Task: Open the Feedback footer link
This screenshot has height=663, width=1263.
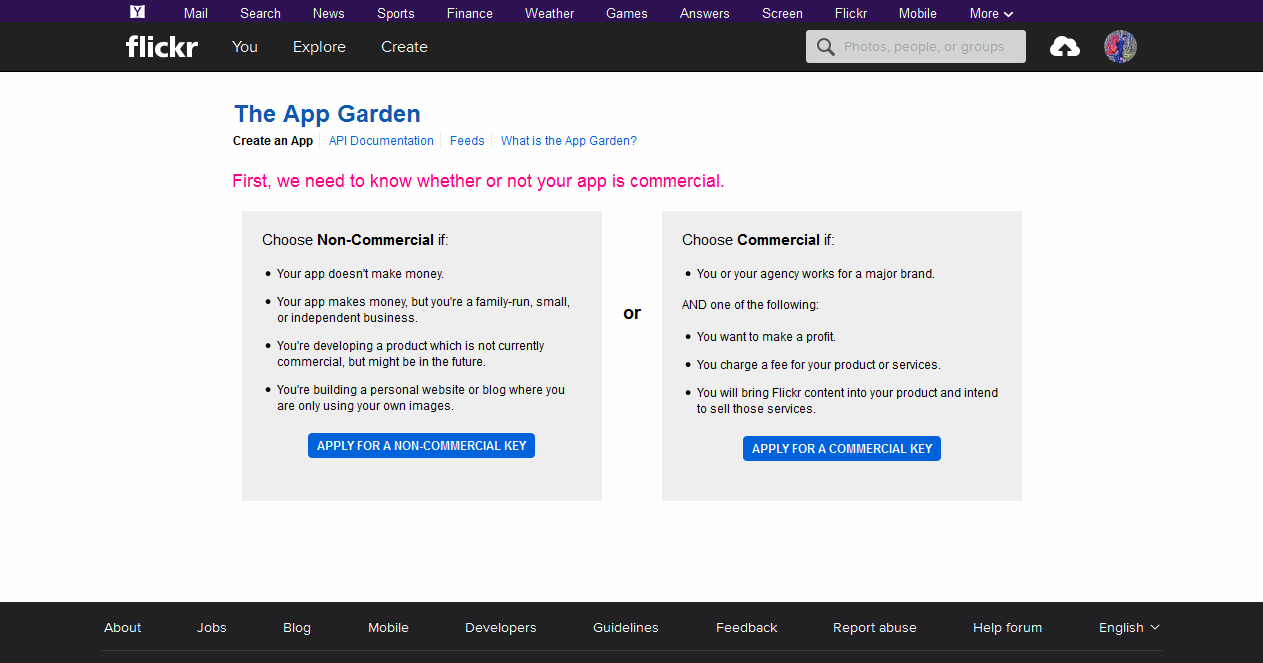Action: point(747,628)
